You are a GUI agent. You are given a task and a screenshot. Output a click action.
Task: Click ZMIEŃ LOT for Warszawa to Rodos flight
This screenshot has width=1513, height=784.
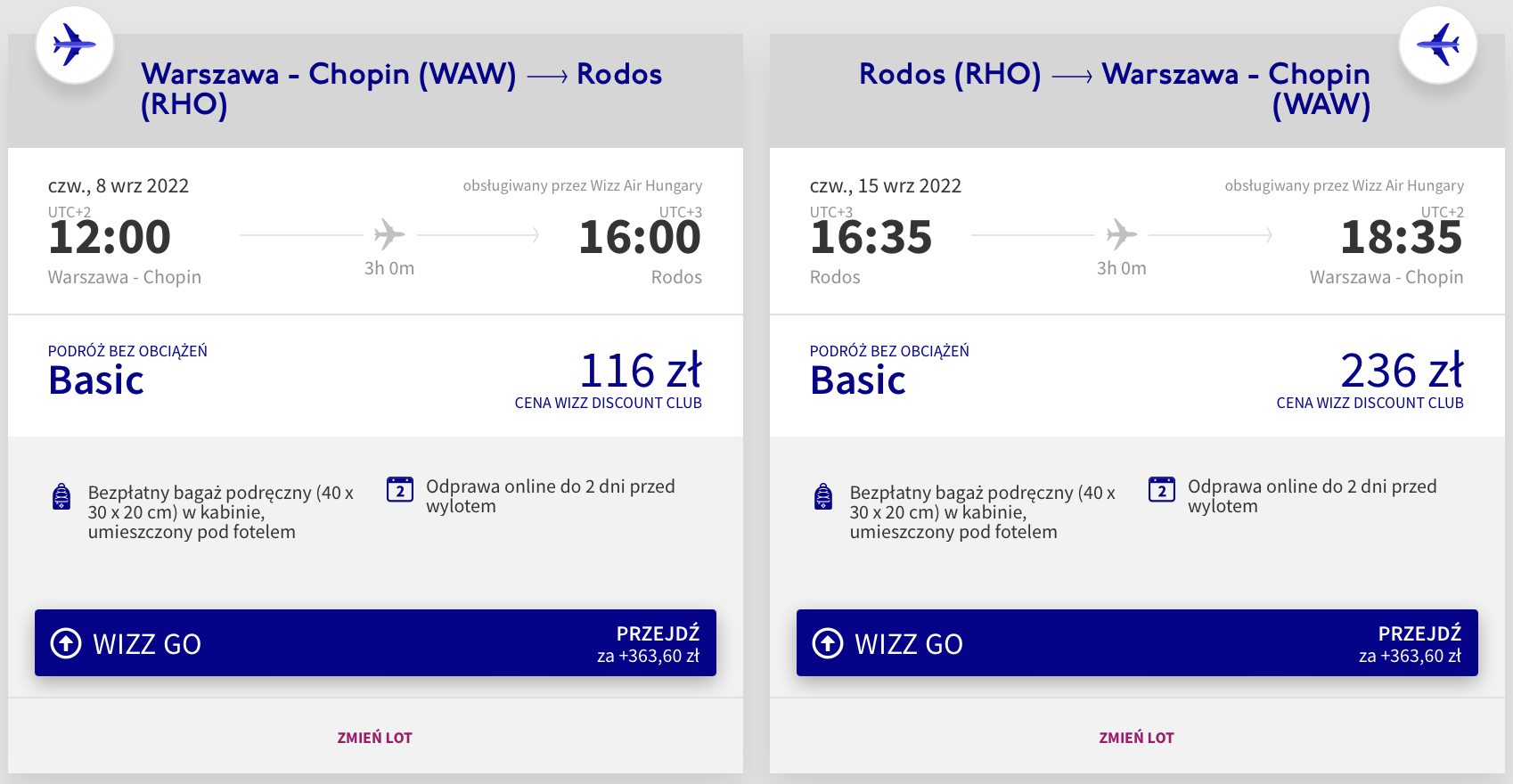point(375,738)
